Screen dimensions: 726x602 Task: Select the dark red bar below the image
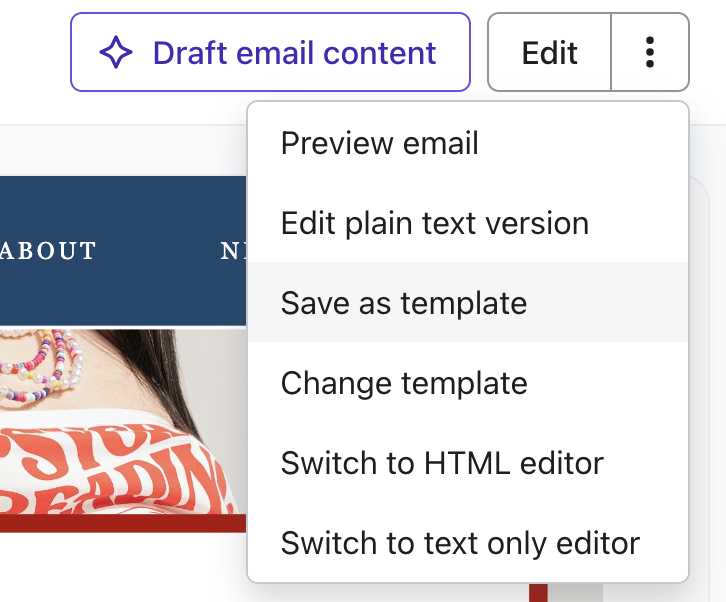click(x=120, y=523)
